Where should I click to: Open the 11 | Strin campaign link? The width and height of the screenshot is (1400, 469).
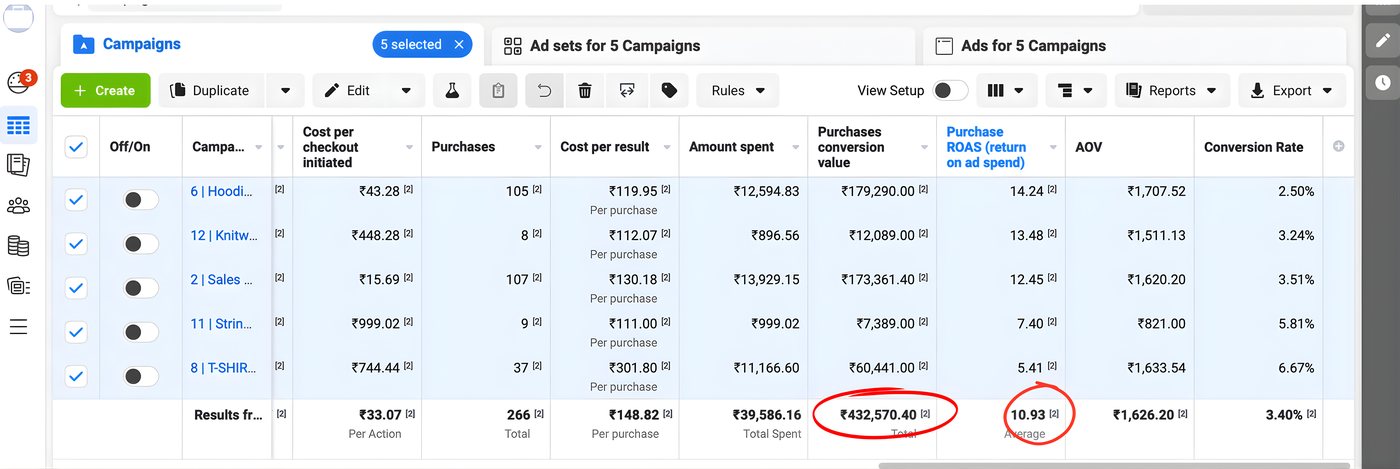point(222,323)
